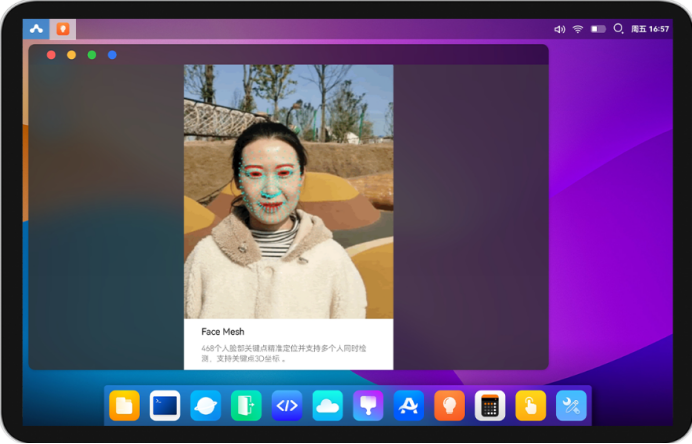The width and height of the screenshot is (692, 444).
Task: Check the battery indicator in the top bar
Action: (598, 29)
